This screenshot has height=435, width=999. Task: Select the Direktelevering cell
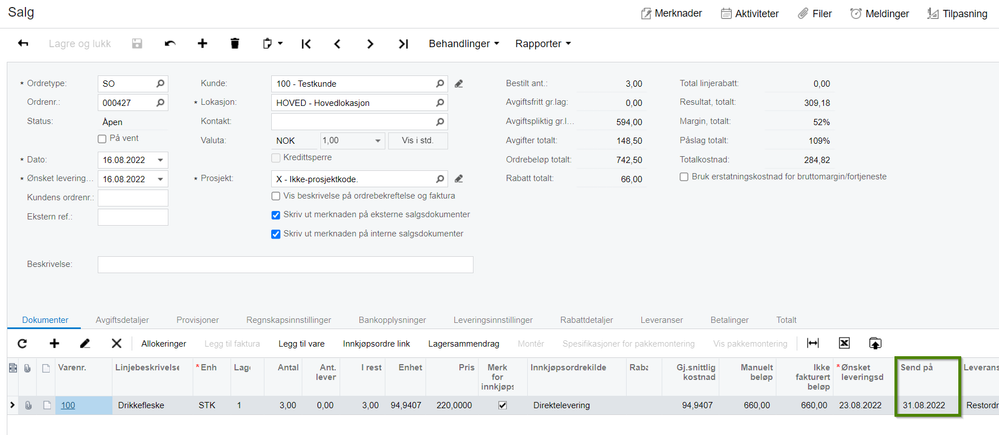click(x=576, y=405)
